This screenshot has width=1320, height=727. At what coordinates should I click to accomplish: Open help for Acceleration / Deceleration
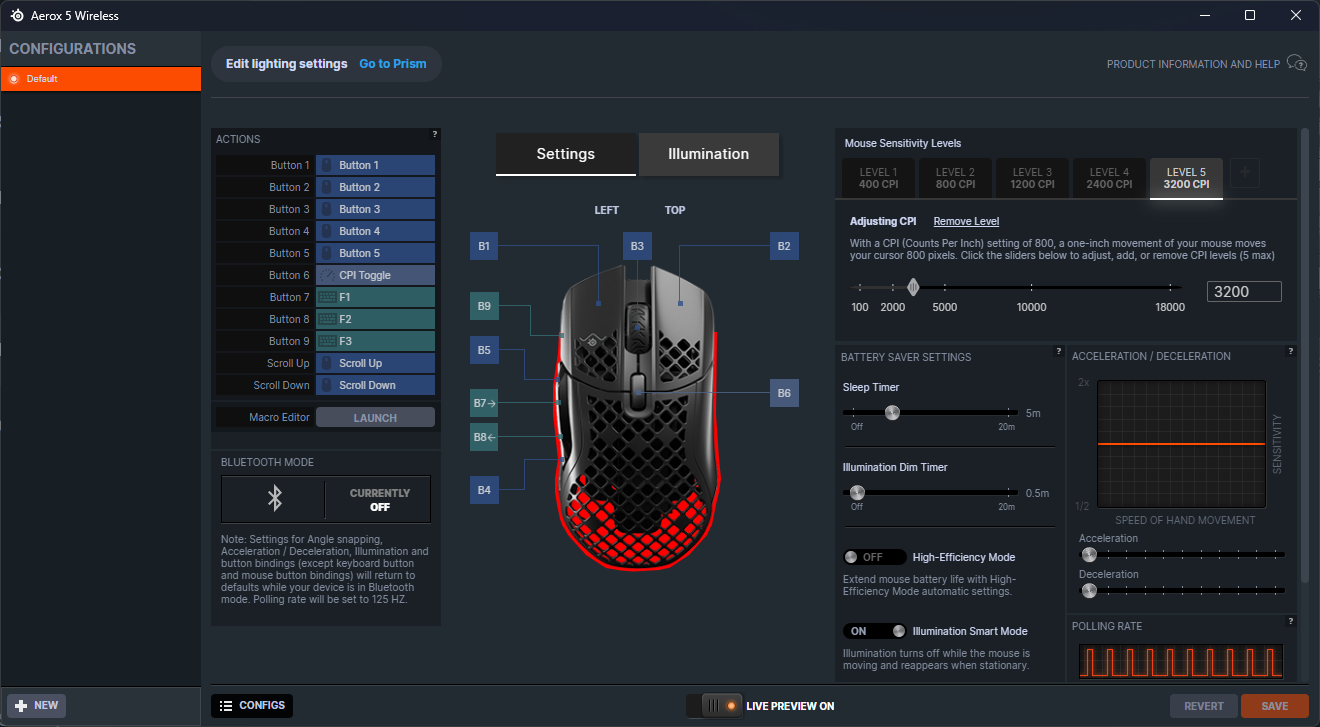[x=1290, y=351]
